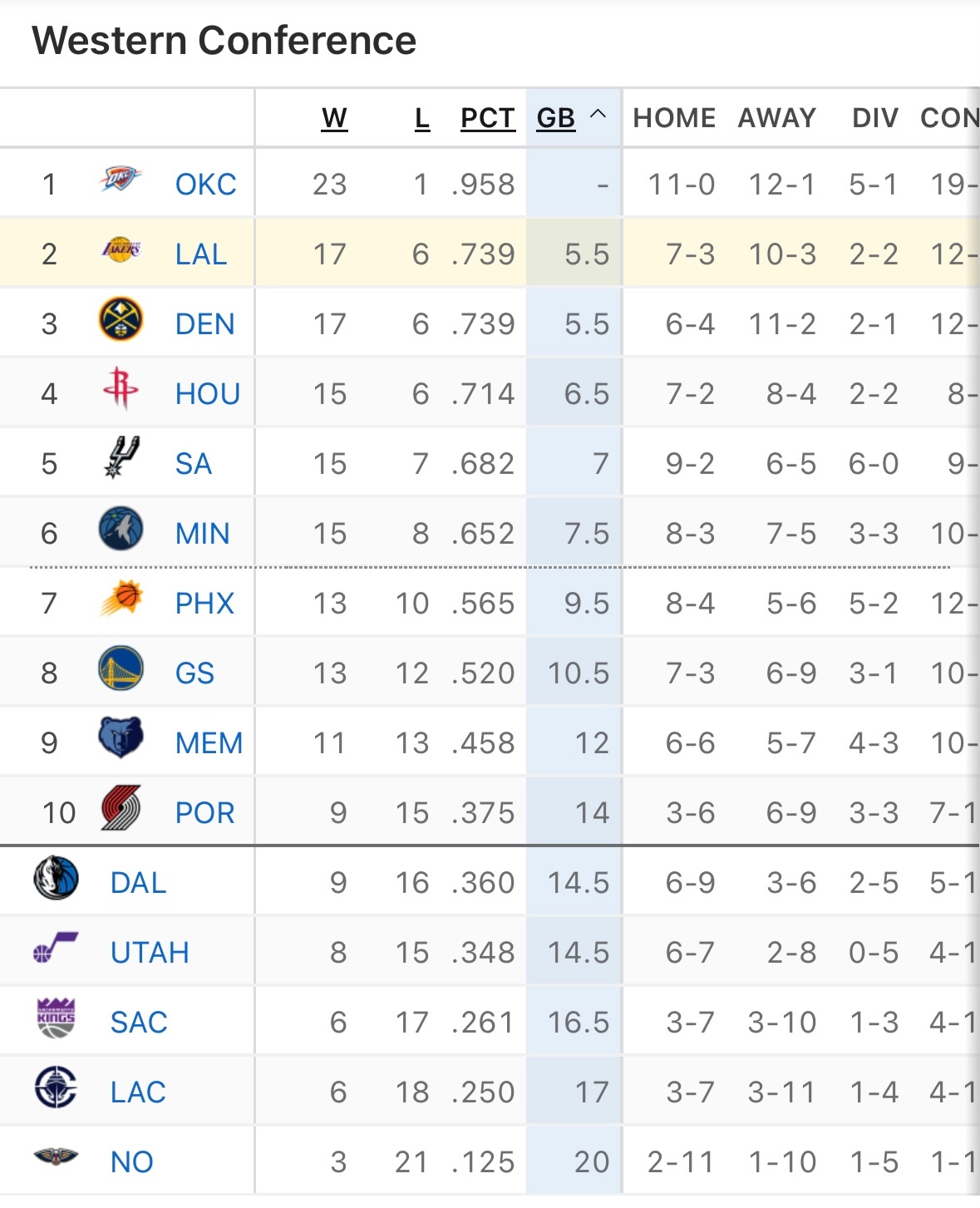Click the Lakers team logo
The height and width of the screenshot is (1208, 980).
121,249
